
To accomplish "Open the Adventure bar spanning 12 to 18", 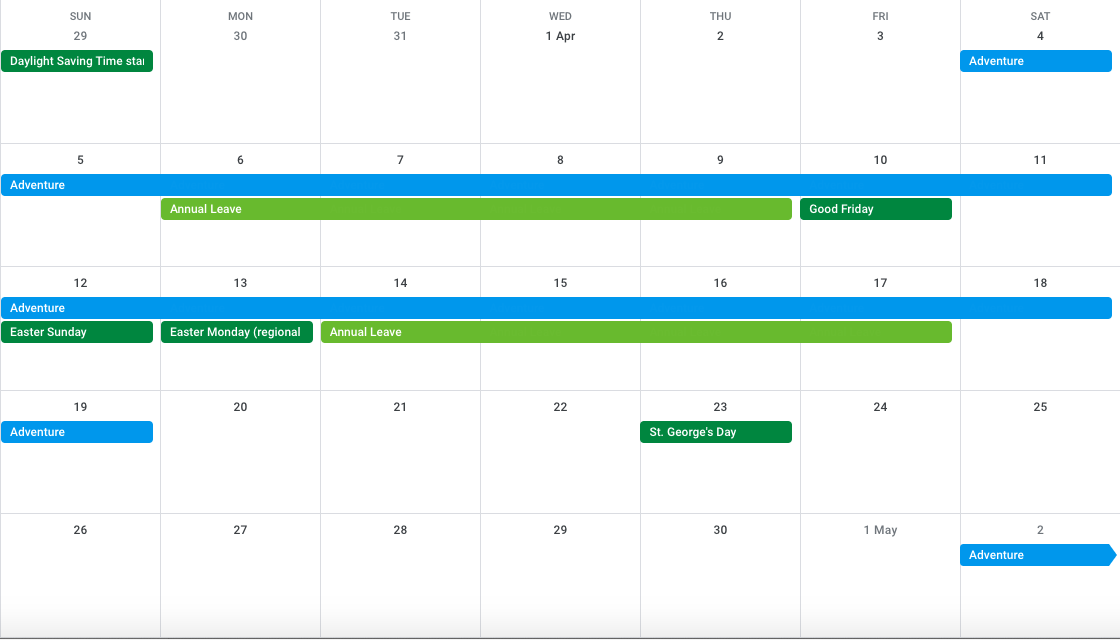I will 556,308.
